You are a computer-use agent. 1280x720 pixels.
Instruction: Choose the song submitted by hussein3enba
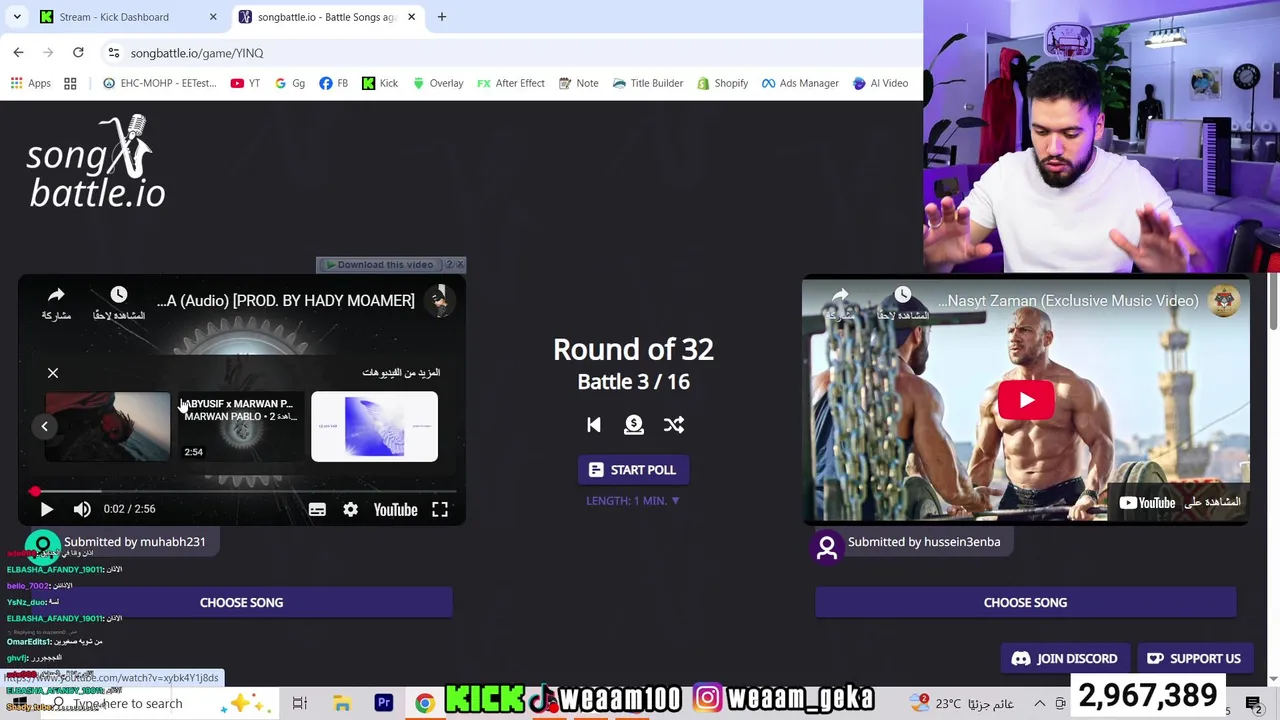coord(1025,603)
